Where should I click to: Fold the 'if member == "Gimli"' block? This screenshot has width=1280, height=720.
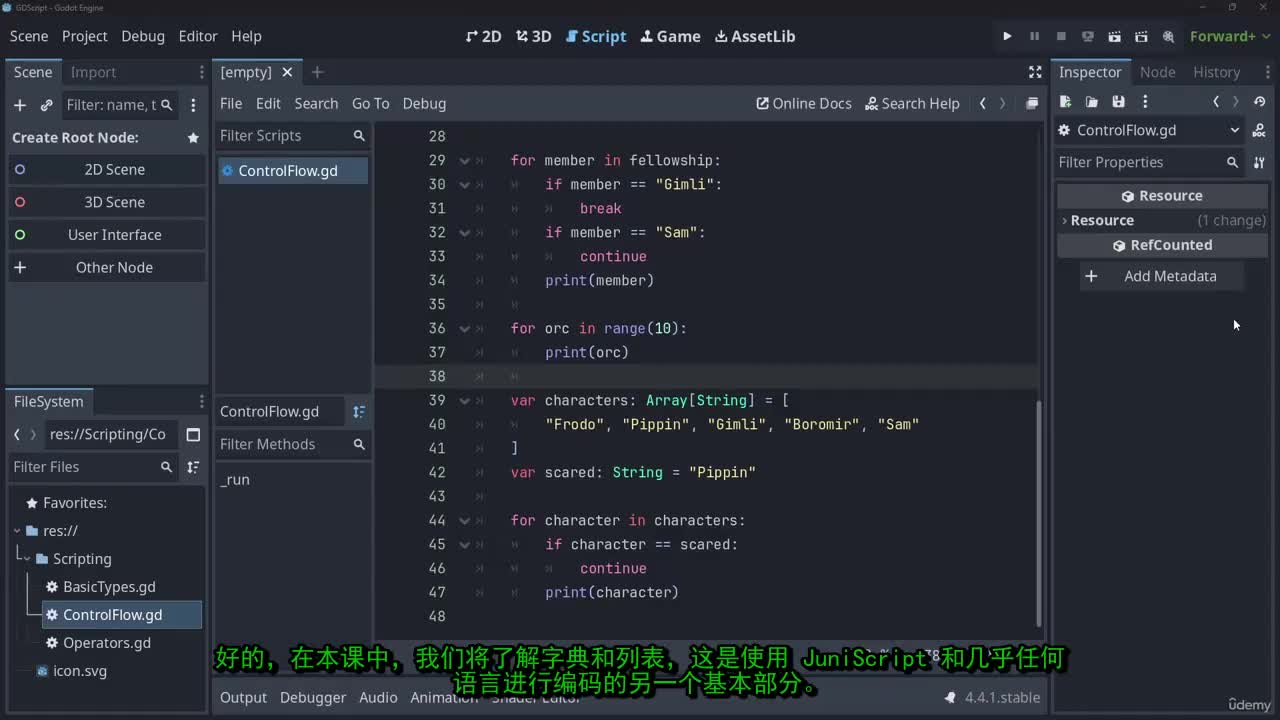[x=464, y=184]
